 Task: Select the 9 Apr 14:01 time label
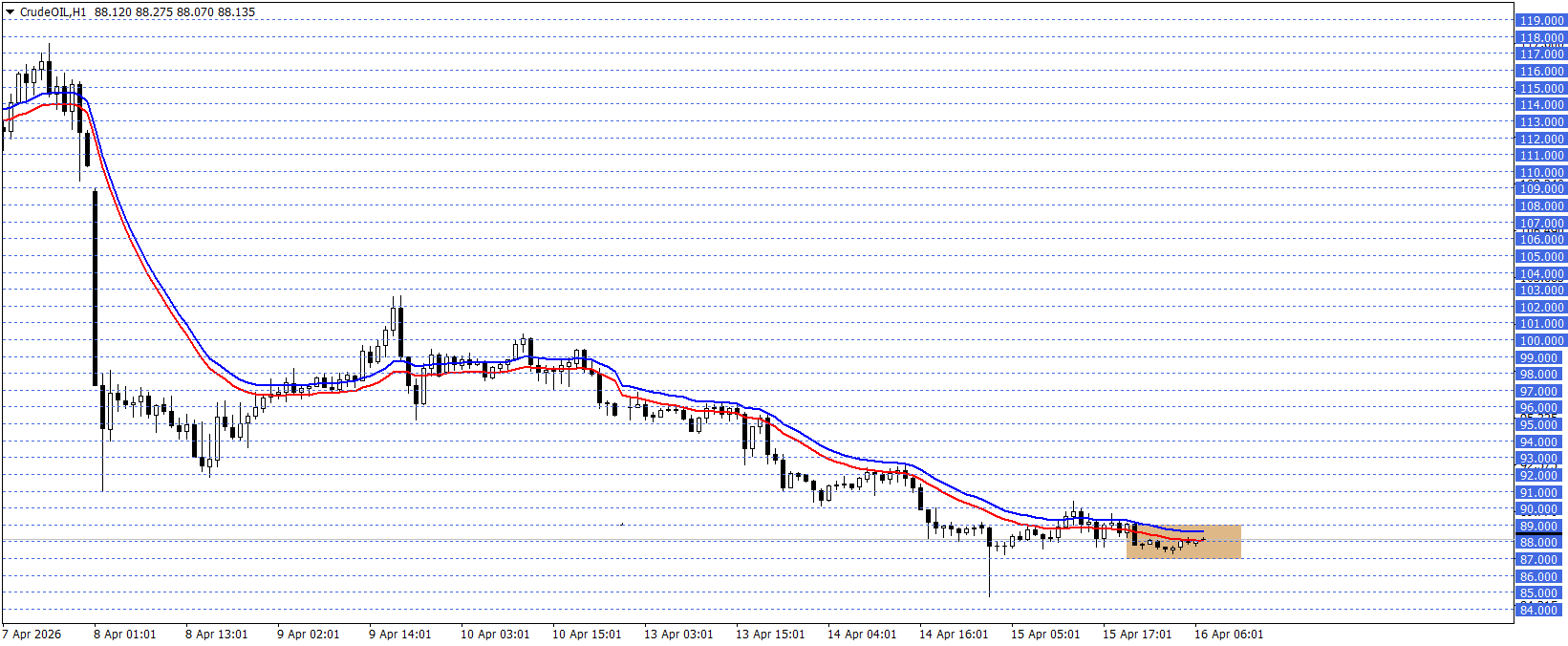pyautogui.click(x=399, y=635)
